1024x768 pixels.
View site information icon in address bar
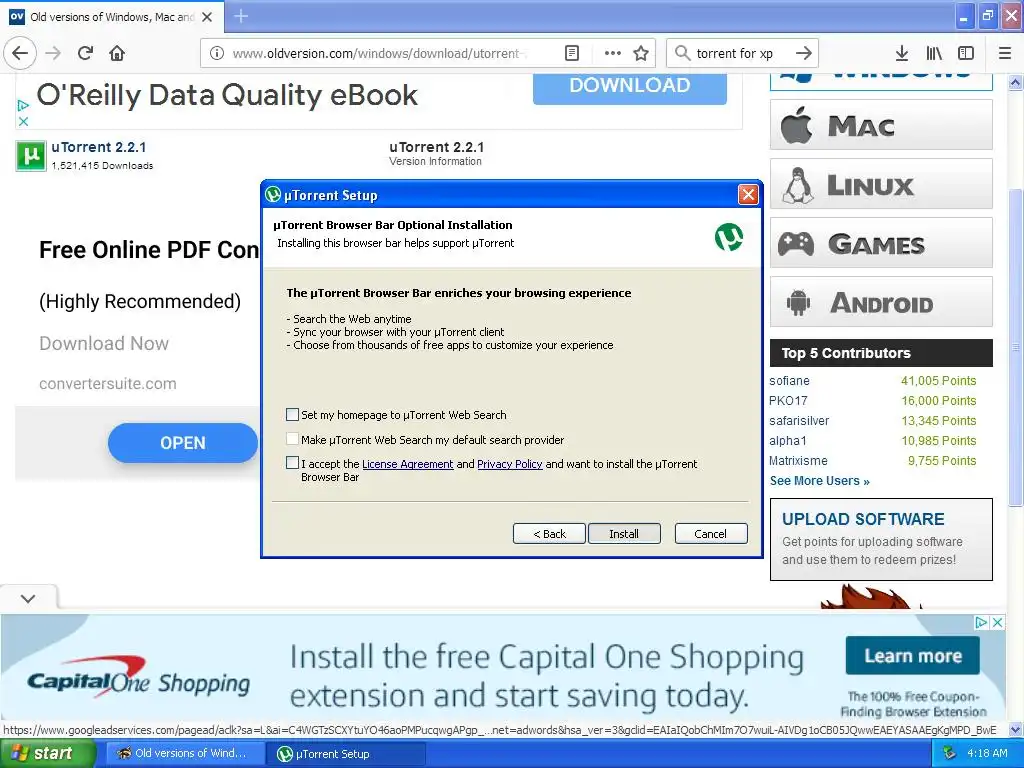click(217, 53)
